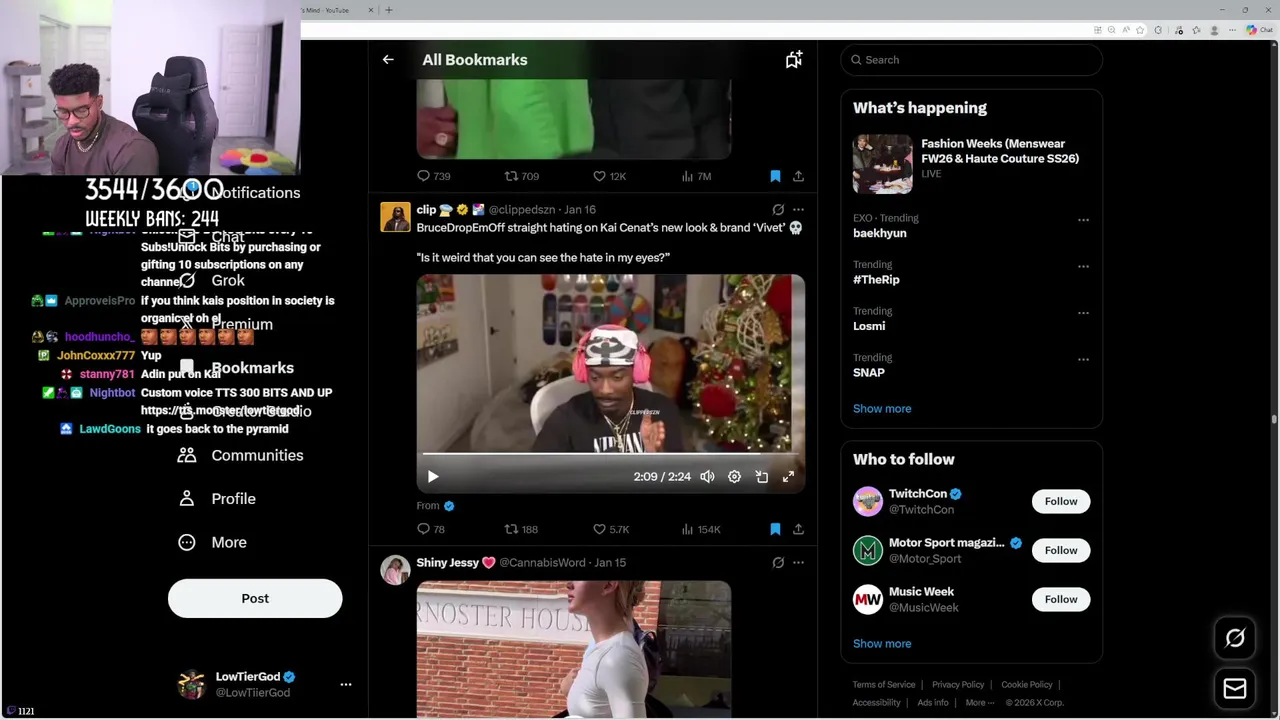
Task: Click the Post button
Action: 255,598
